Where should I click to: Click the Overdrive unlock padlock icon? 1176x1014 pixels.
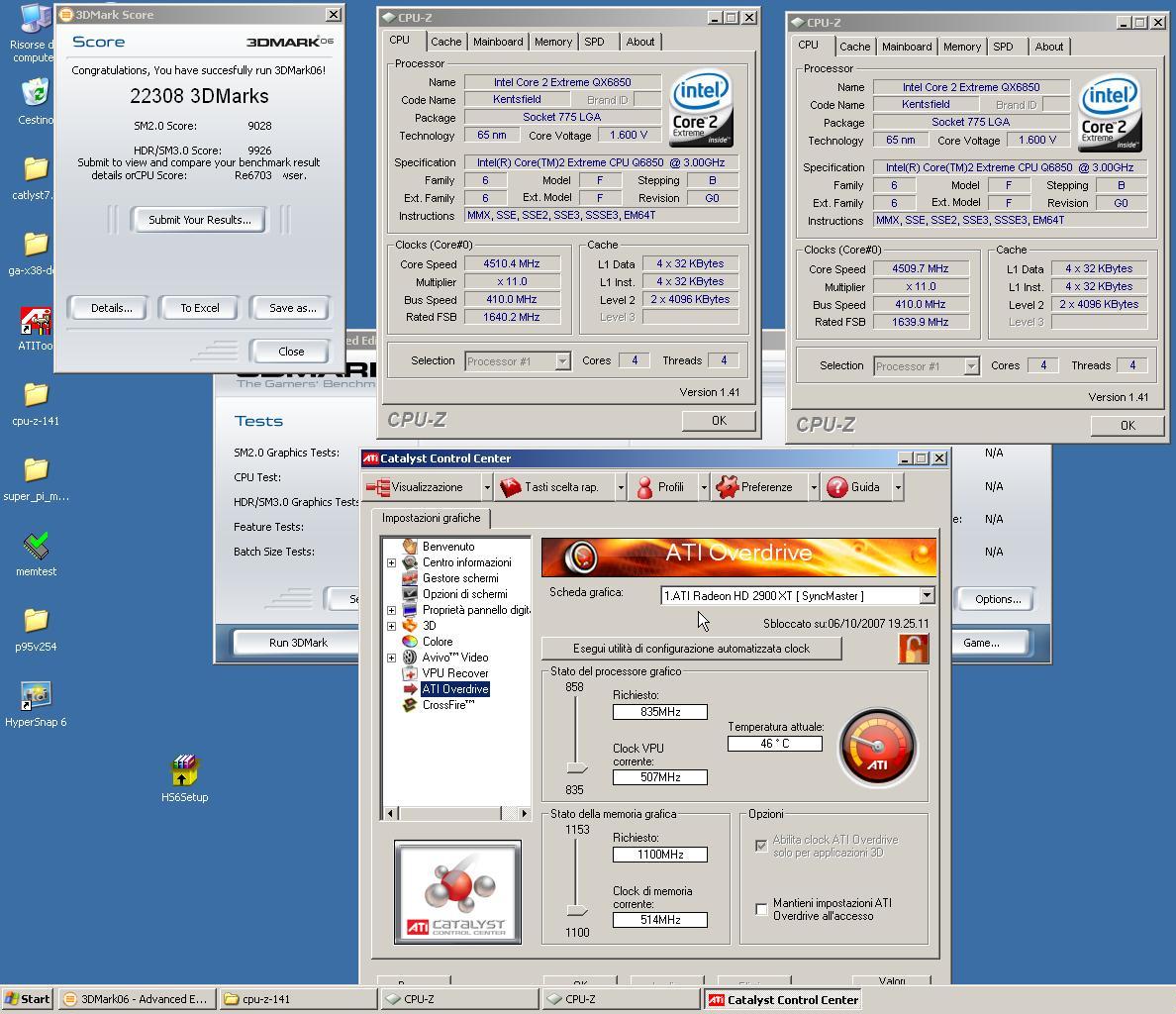pyautogui.click(x=913, y=649)
